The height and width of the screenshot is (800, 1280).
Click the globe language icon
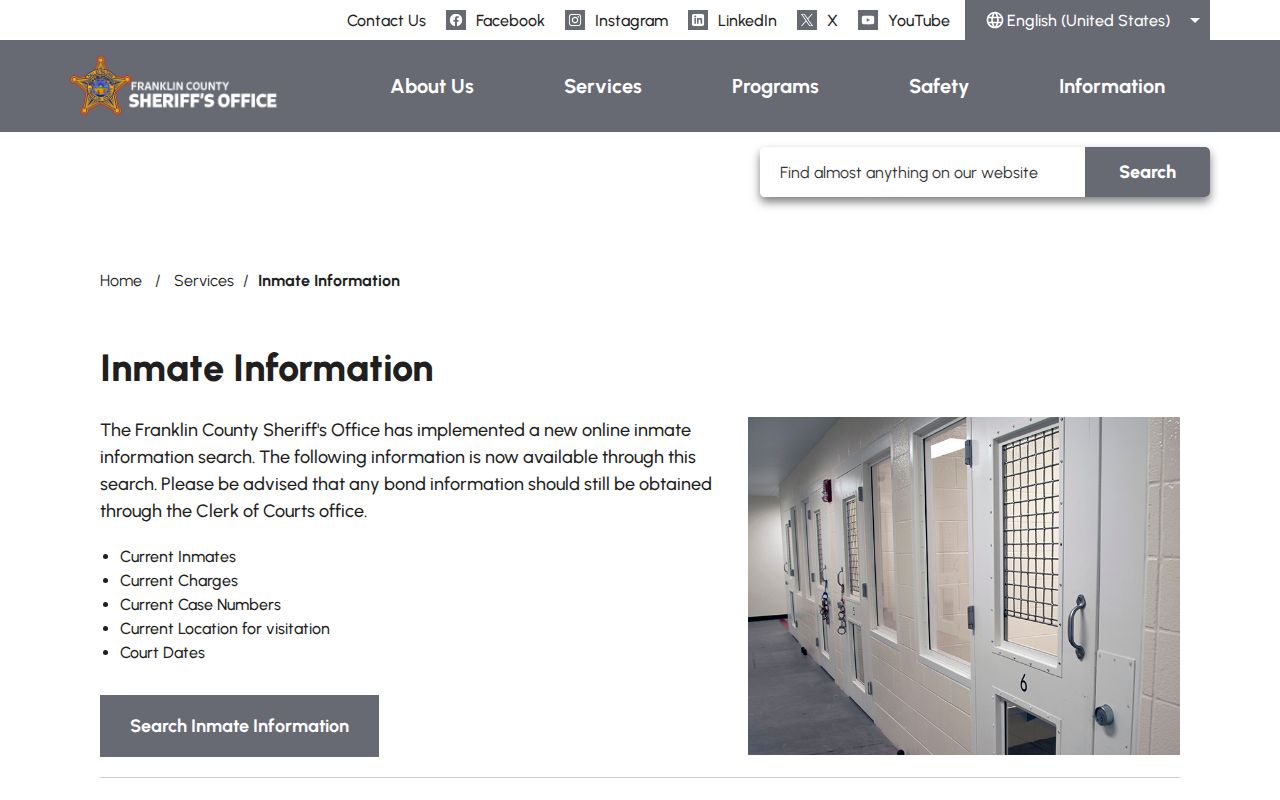[x=994, y=20]
